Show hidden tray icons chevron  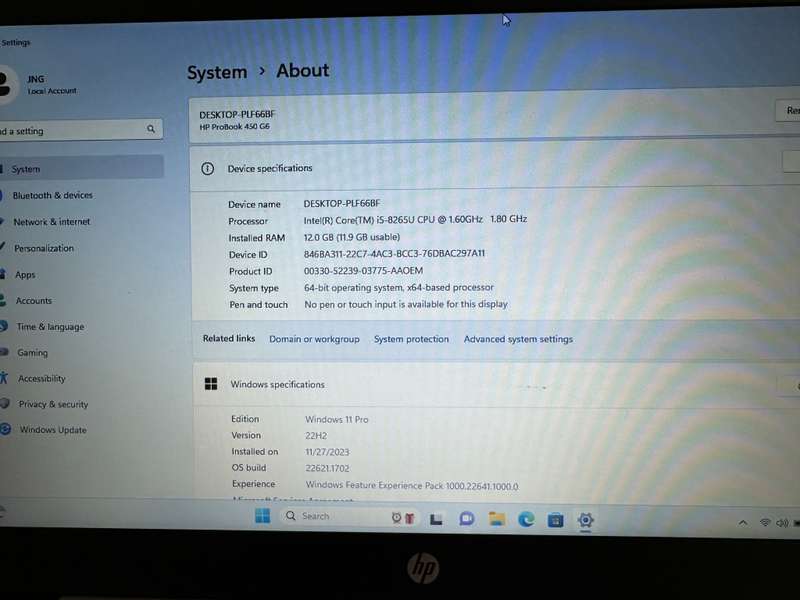coord(743,522)
